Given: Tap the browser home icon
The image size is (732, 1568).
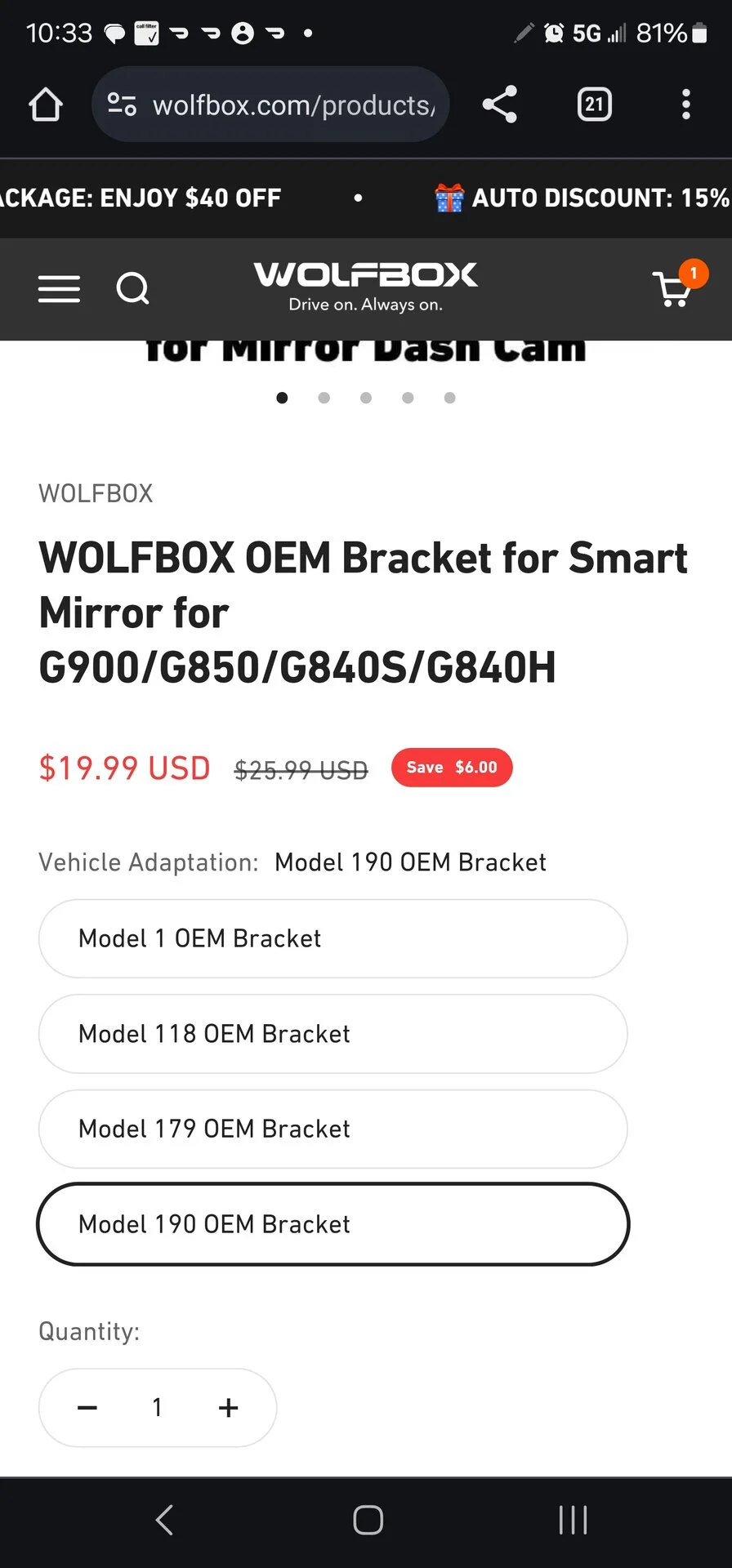Looking at the screenshot, I should point(46,105).
